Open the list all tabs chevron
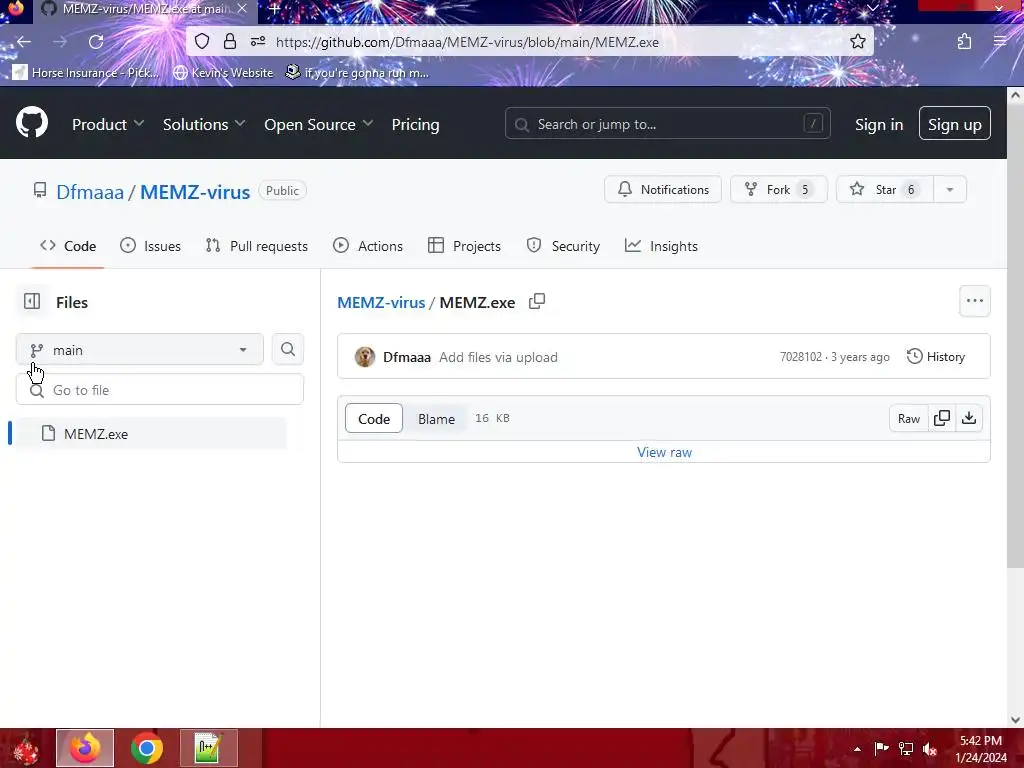This screenshot has height=768, width=1024. pos(873,8)
